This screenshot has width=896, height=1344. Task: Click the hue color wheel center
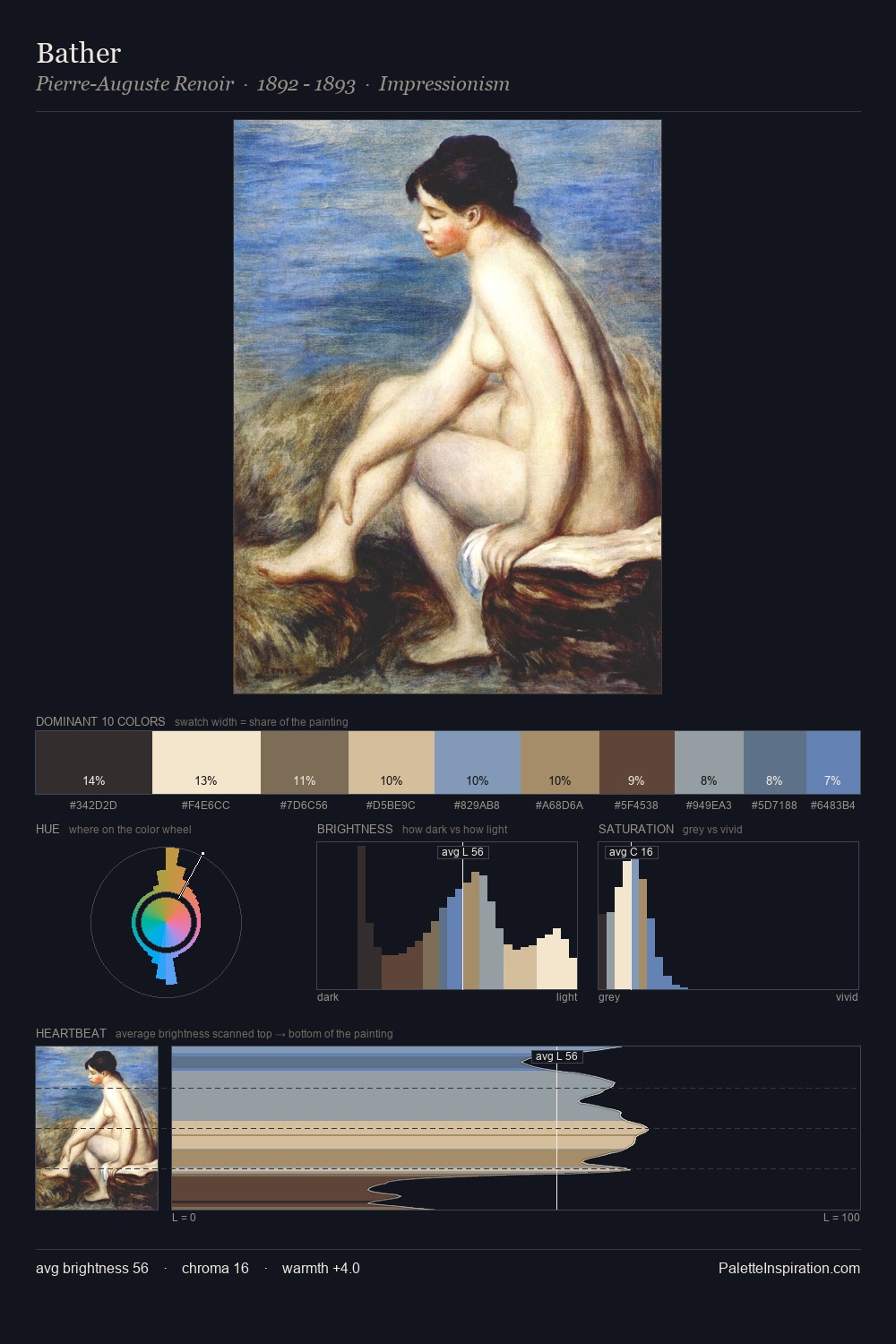(x=166, y=922)
